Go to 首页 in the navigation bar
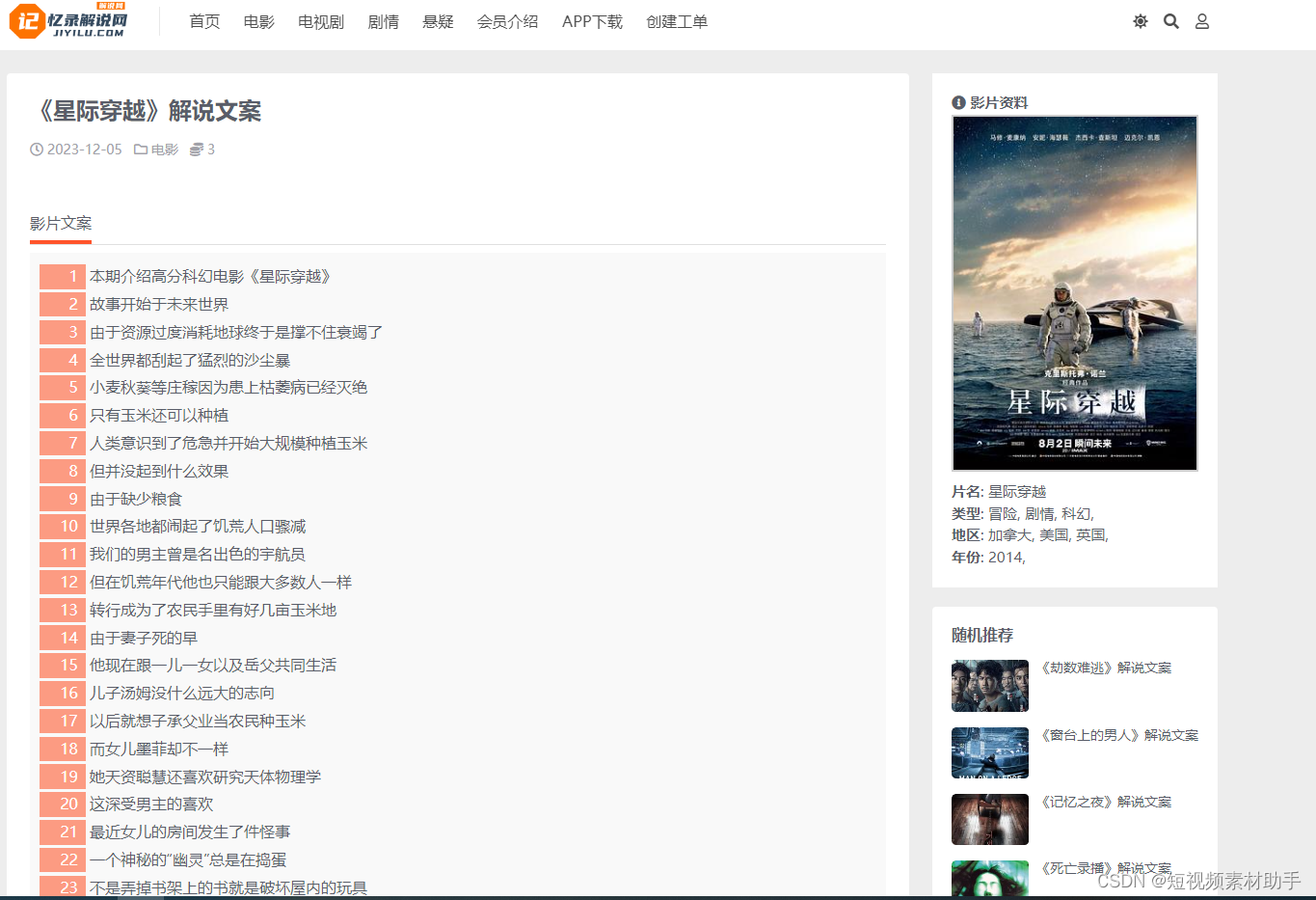Viewport: 1316px width, 900px height. click(204, 21)
